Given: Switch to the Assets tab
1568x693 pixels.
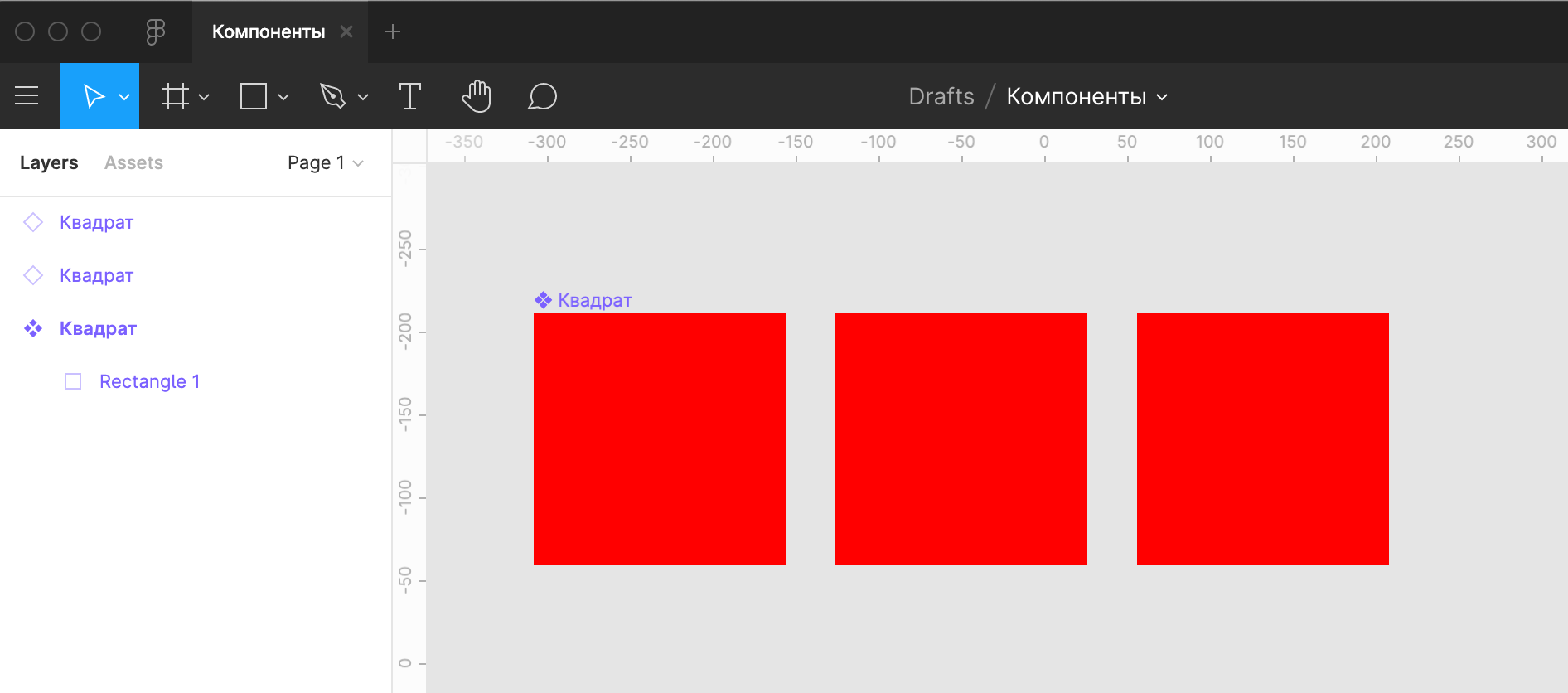Looking at the screenshot, I should pos(133,163).
